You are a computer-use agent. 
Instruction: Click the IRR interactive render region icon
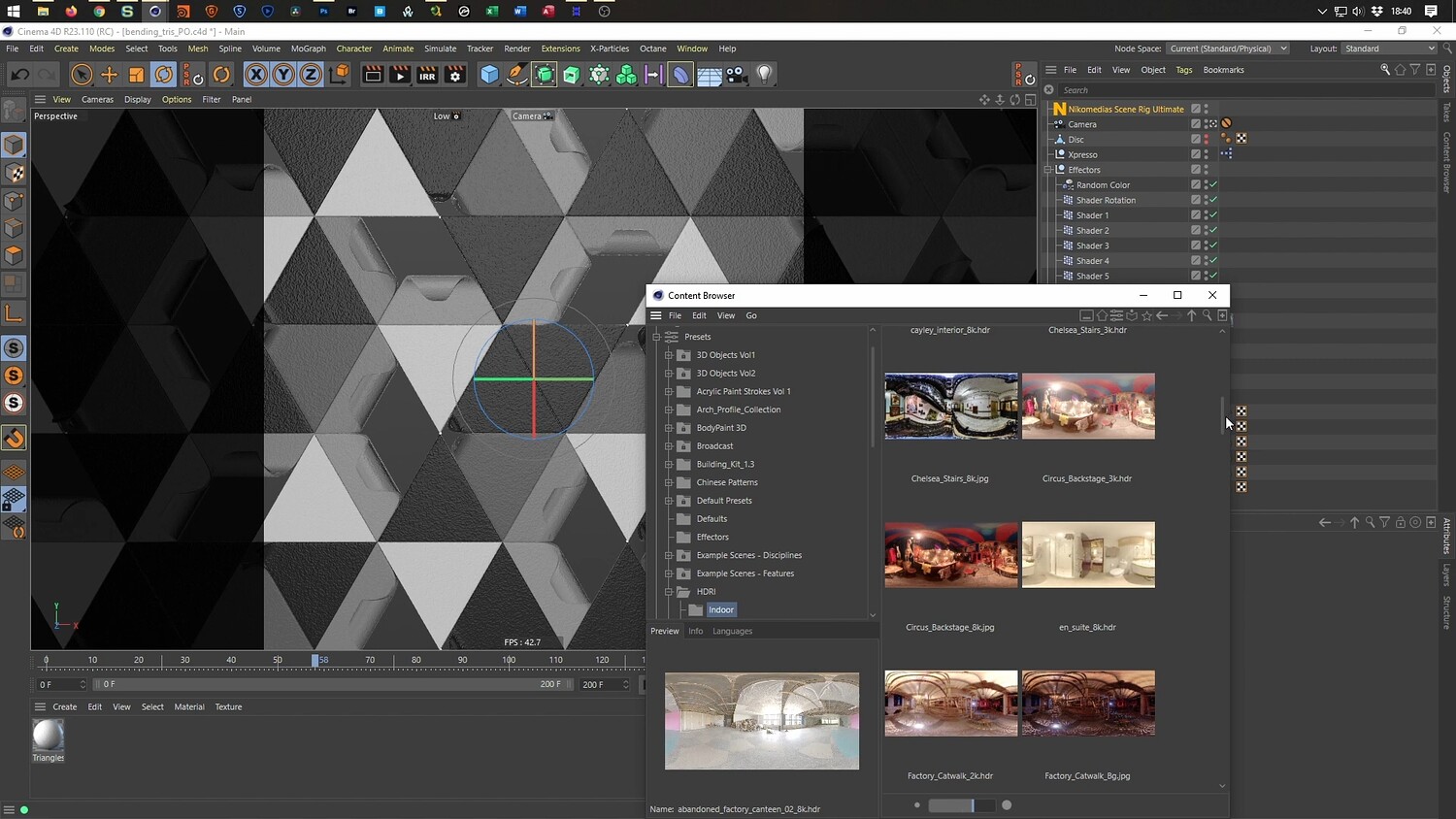pyautogui.click(x=427, y=75)
